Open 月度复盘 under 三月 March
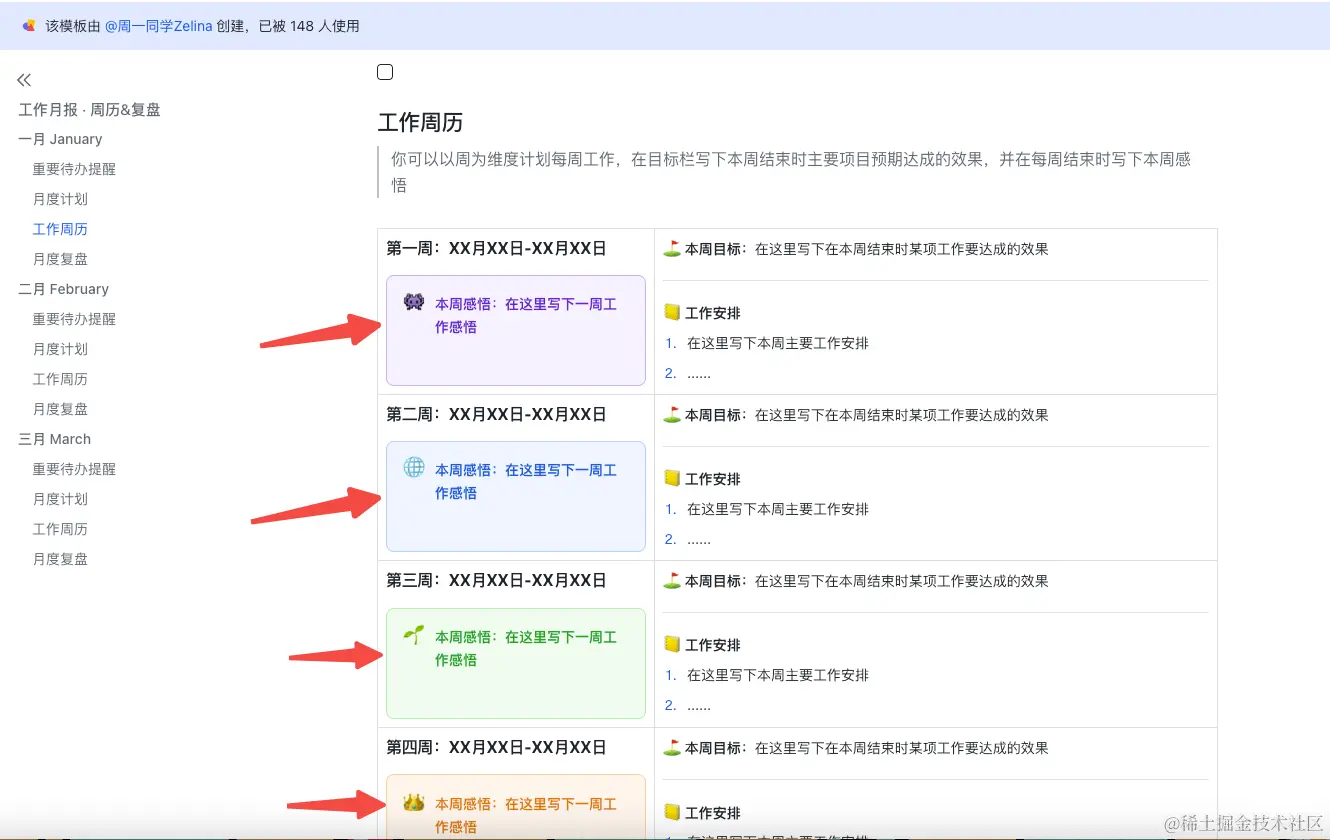The height and width of the screenshot is (840, 1330). 60,559
